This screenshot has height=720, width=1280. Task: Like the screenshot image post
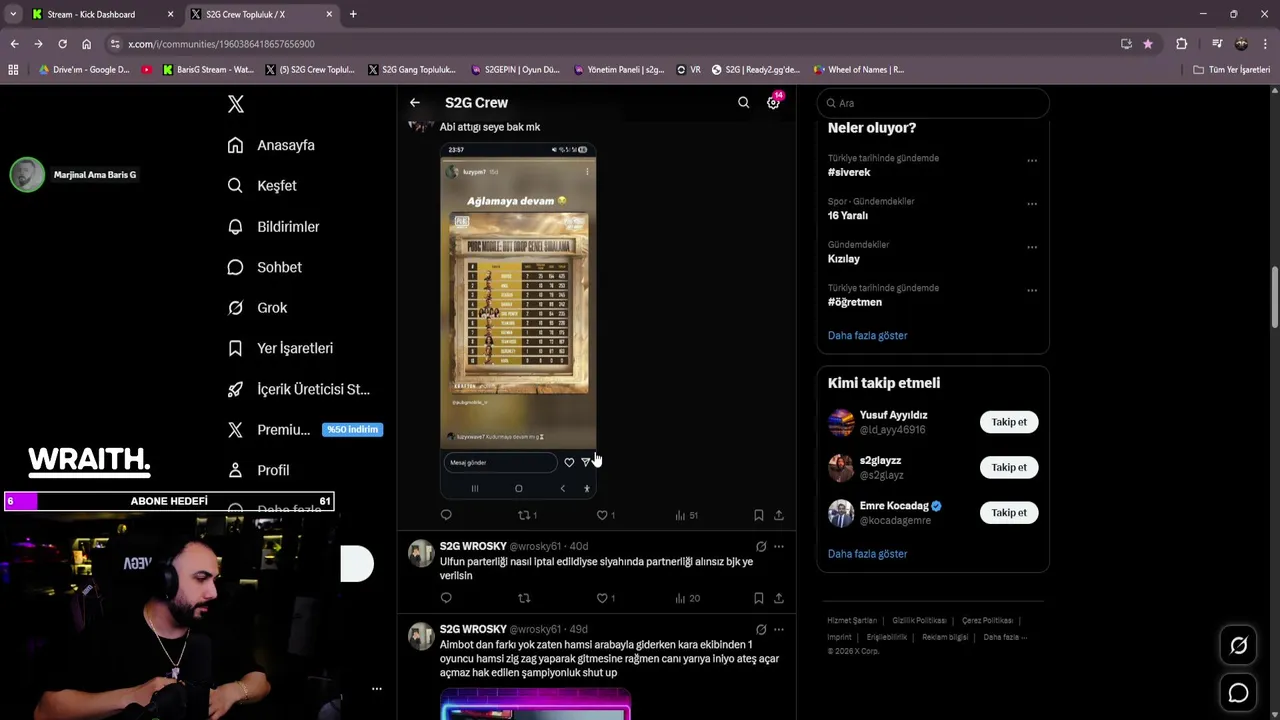point(606,515)
